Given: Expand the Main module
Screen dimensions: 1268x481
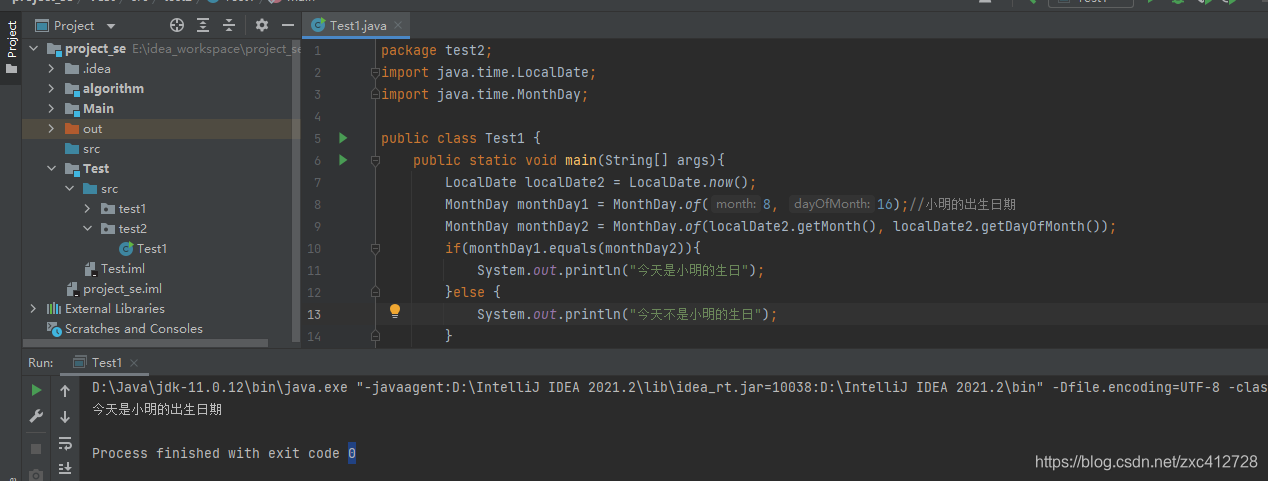Looking at the screenshot, I should coord(52,109).
